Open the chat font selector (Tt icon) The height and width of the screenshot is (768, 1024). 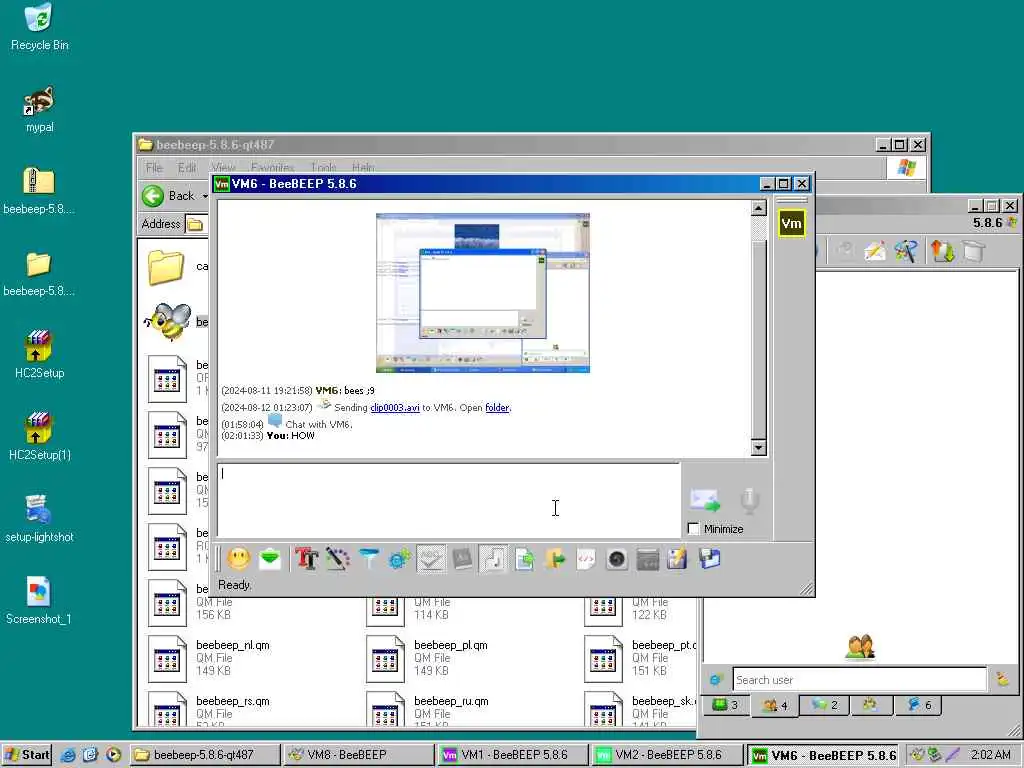point(306,559)
